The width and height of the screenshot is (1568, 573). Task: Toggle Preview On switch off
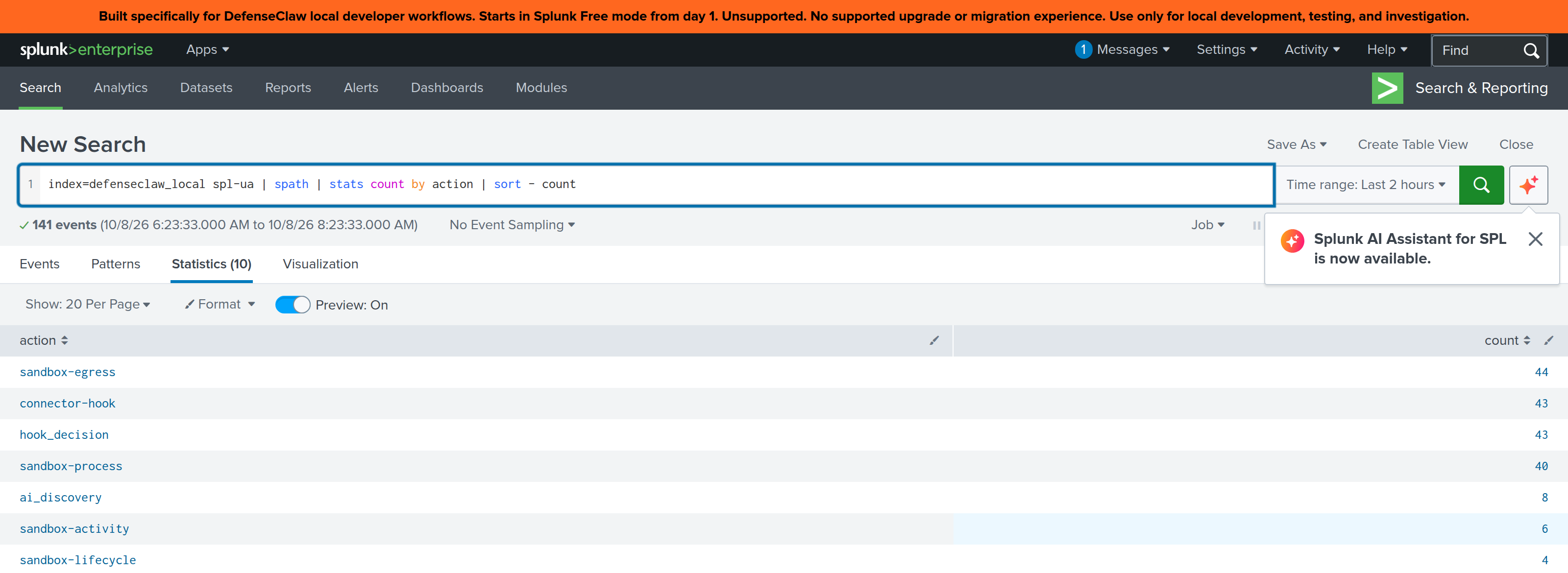[x=292, y=305]
